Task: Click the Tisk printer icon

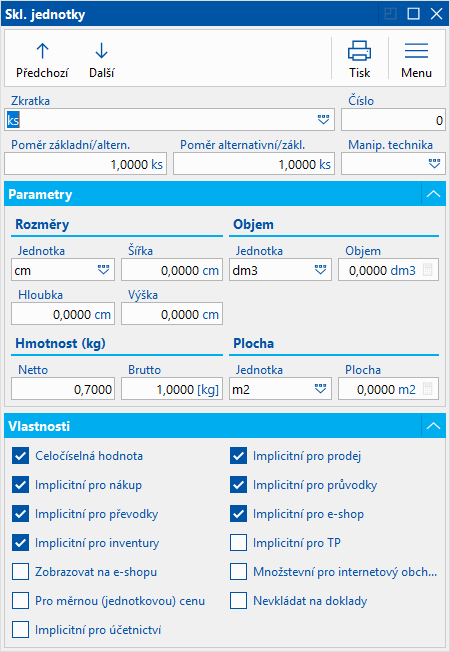Action: [x=359, y=51]
